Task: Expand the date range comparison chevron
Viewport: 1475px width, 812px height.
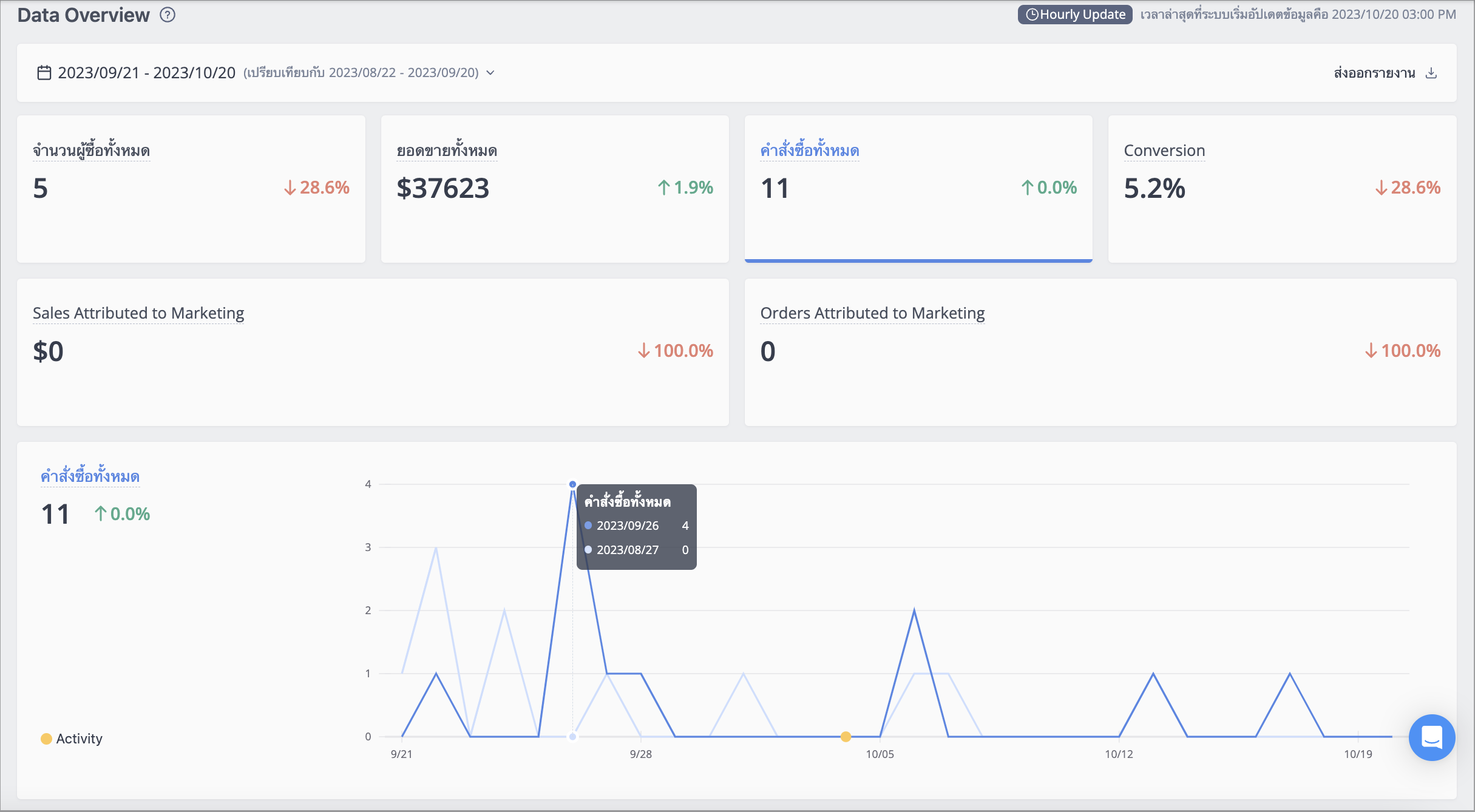Action: 490,73
